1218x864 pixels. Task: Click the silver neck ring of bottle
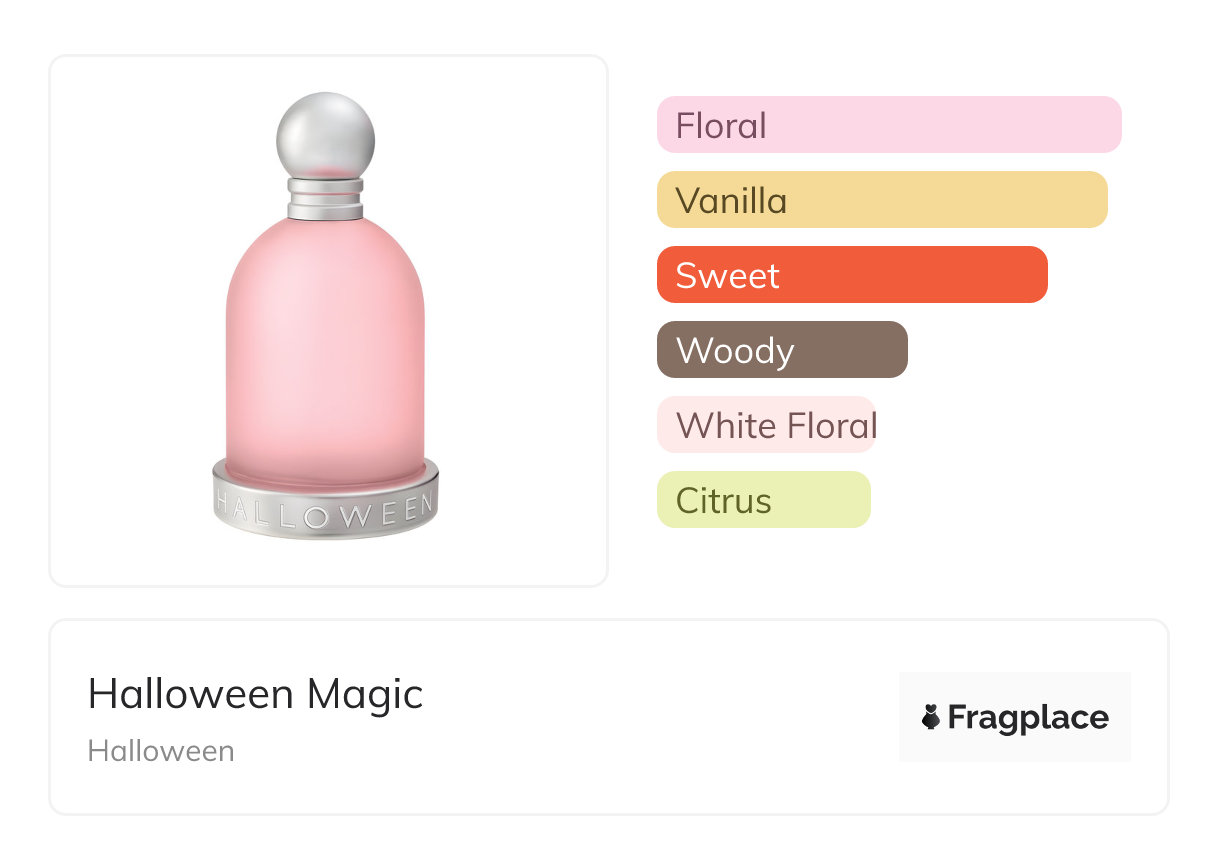coord(326,198)
